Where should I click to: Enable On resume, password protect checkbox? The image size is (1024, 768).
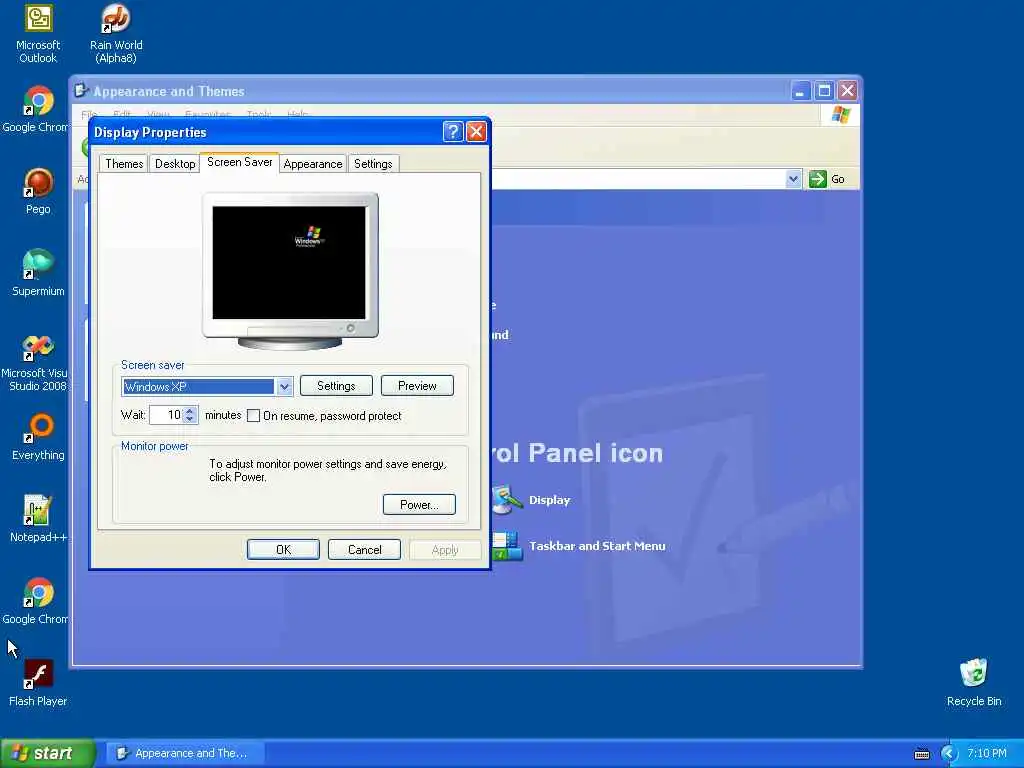pyautogui.click(x=253, y=416)
